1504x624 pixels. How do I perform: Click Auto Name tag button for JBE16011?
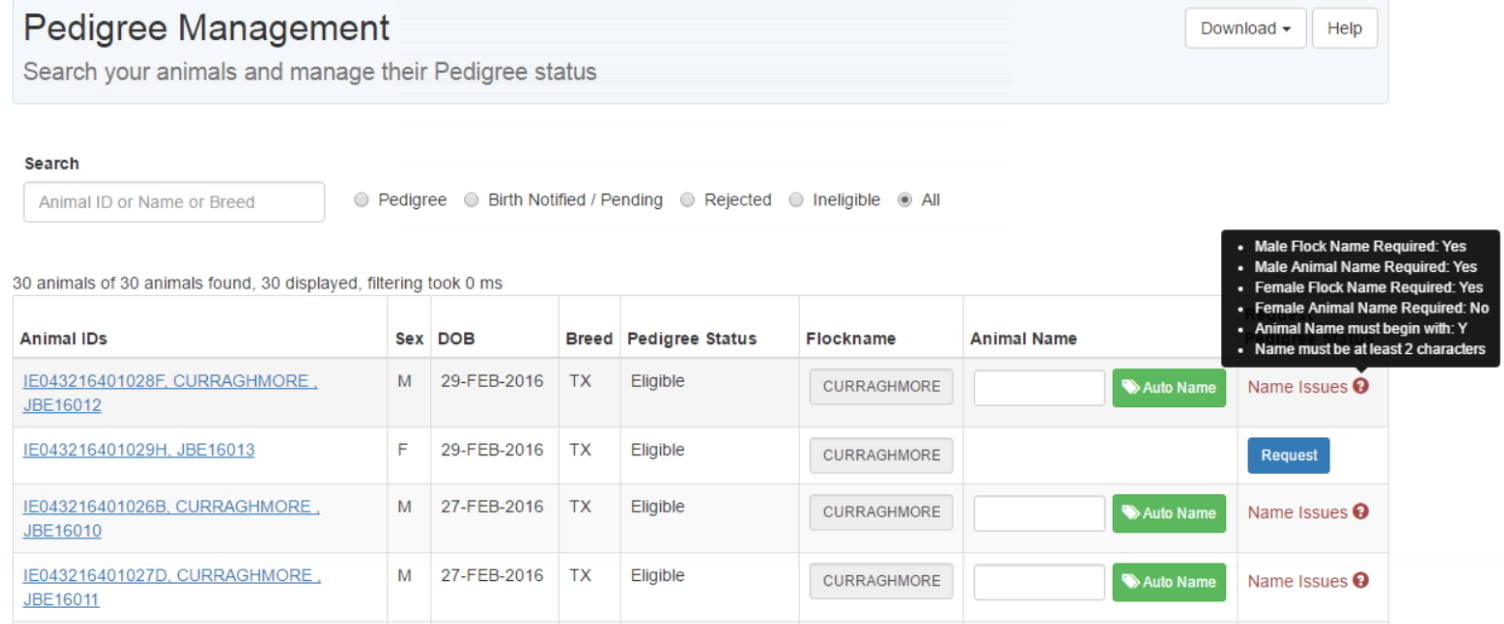pyautogui.click(x=1169, y=582)
